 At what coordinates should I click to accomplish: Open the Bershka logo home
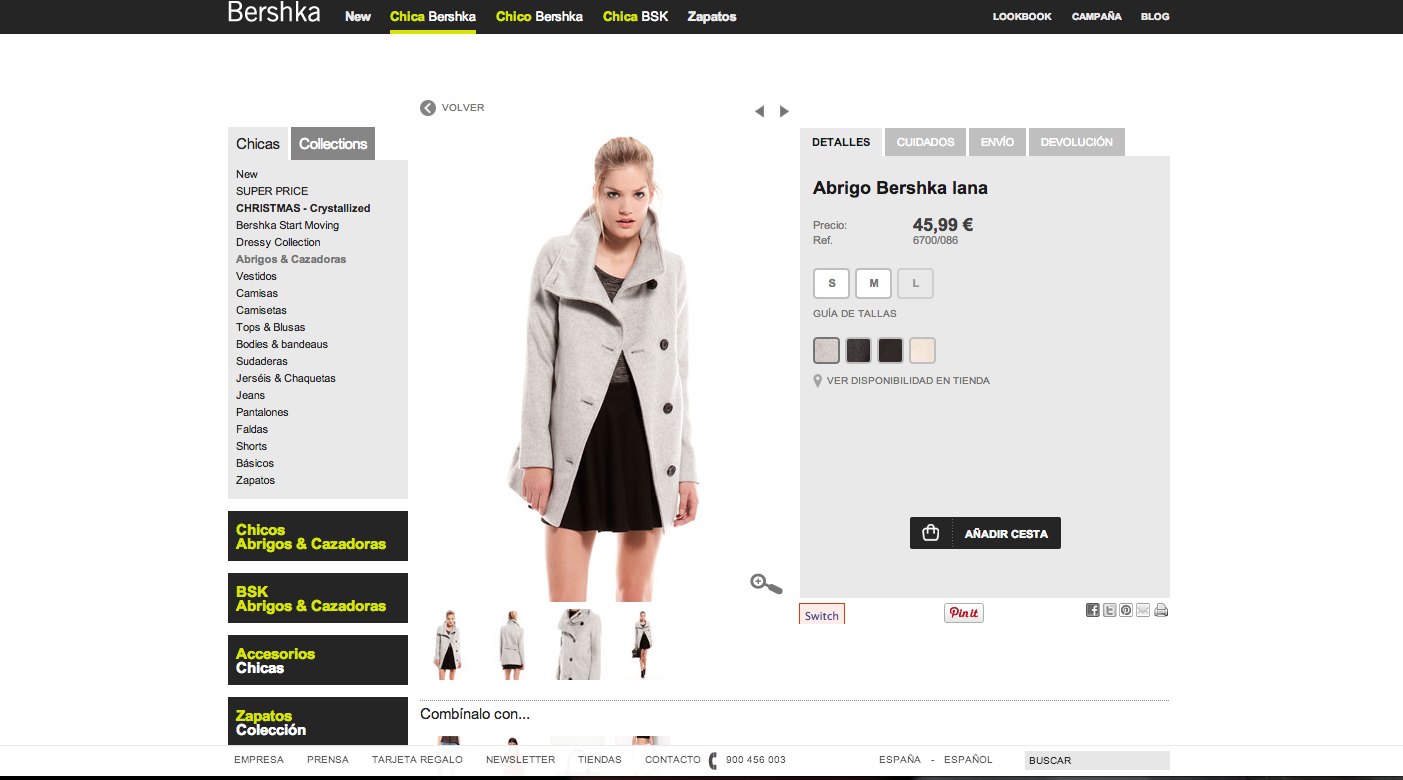point(274,13)
